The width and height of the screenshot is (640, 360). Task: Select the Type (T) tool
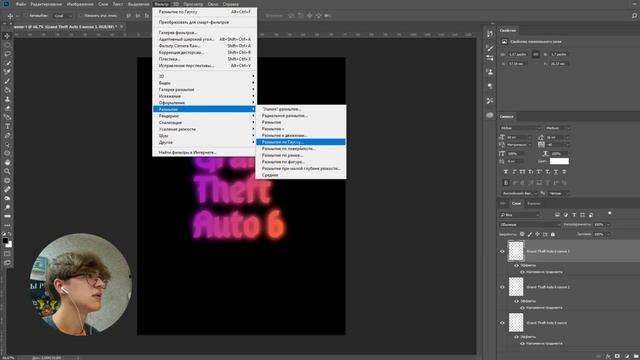tap(7, 126)
